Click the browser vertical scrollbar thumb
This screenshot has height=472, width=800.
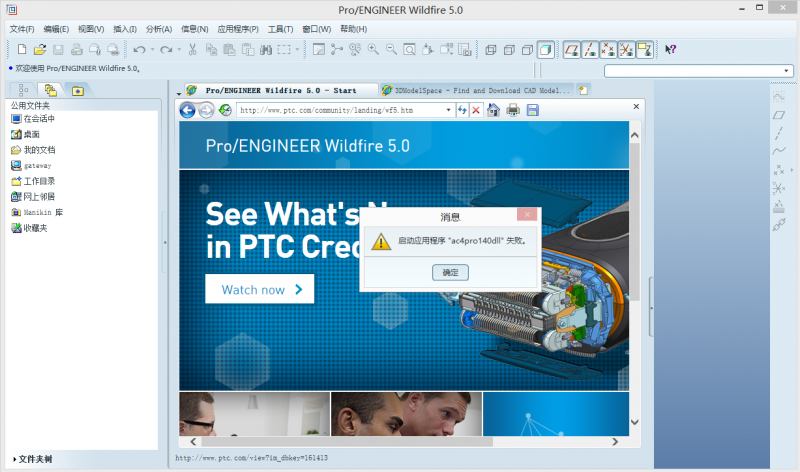click(x=634, y=221)
